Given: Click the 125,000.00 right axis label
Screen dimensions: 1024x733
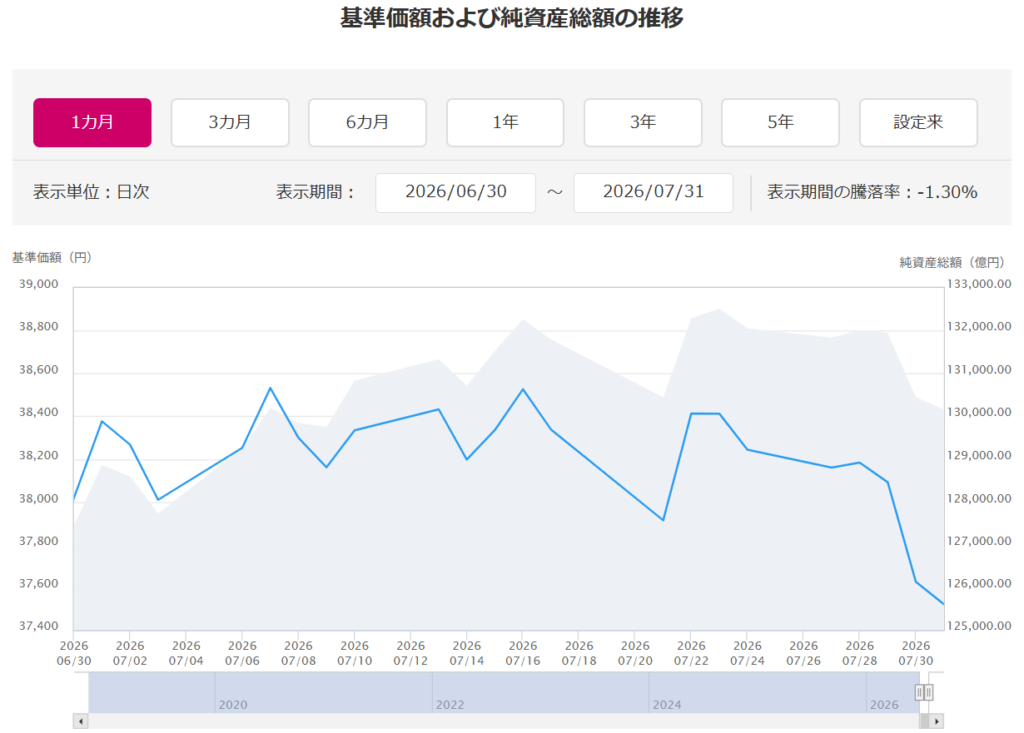Looking at the screenshot, I should pos(979,626).
